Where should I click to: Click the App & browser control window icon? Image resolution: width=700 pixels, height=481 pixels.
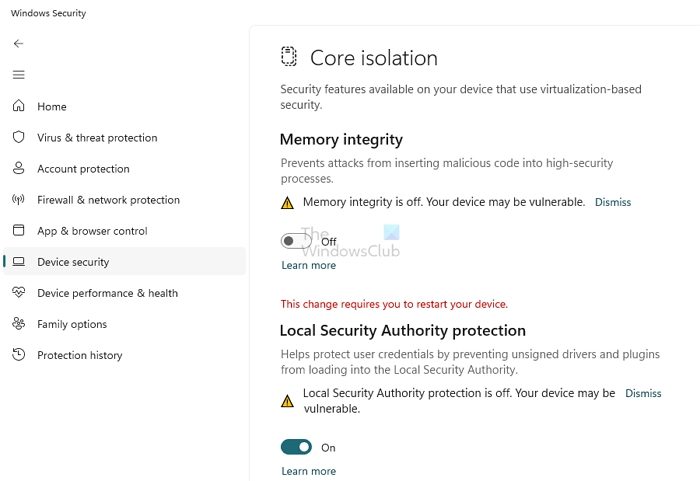pyautogui.click(x=18, y=230)
